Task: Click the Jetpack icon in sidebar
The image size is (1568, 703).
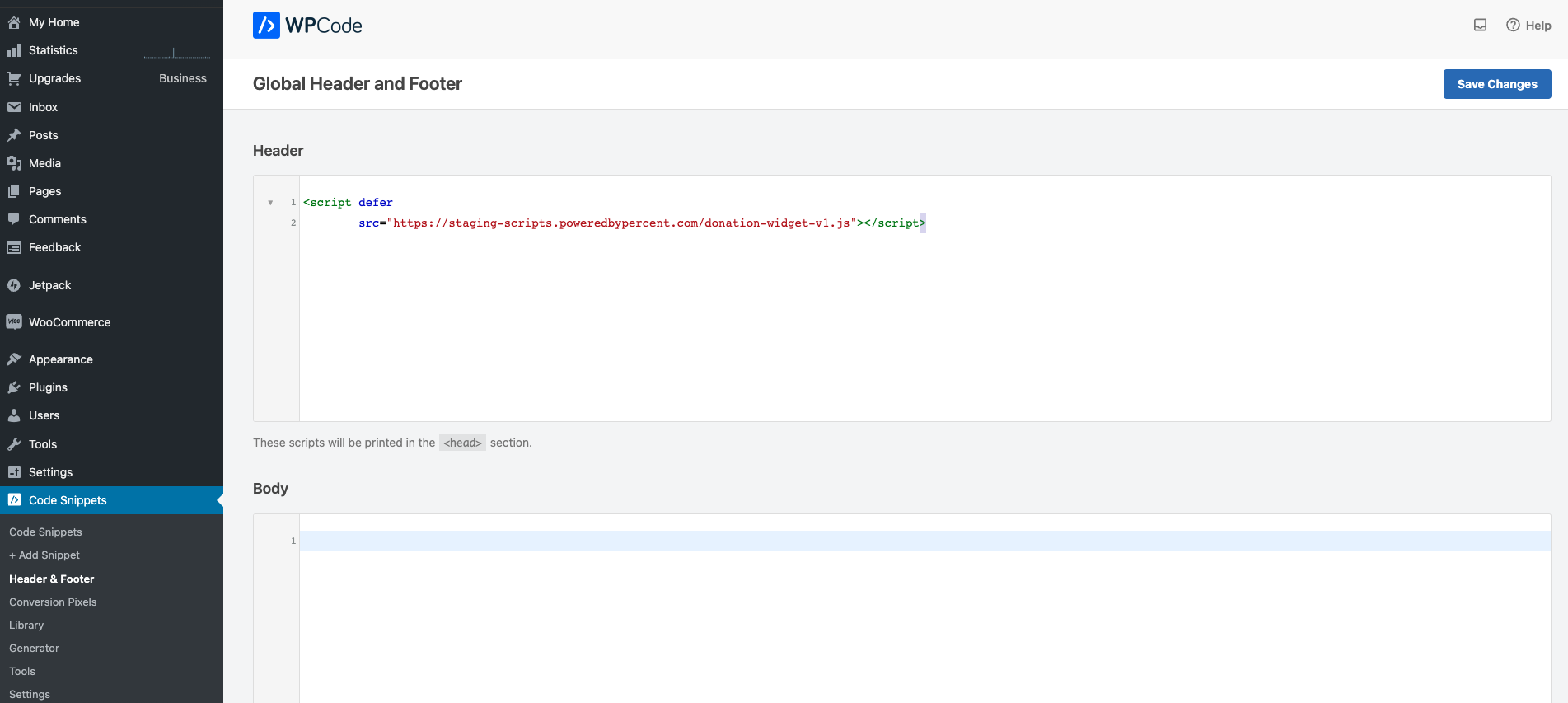Action: (14, 285)
